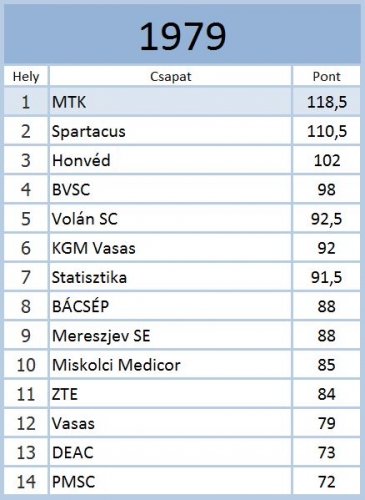Select the Volán SC cell
The width and height of the screenshot is (365, 500).
pos(170,219)
